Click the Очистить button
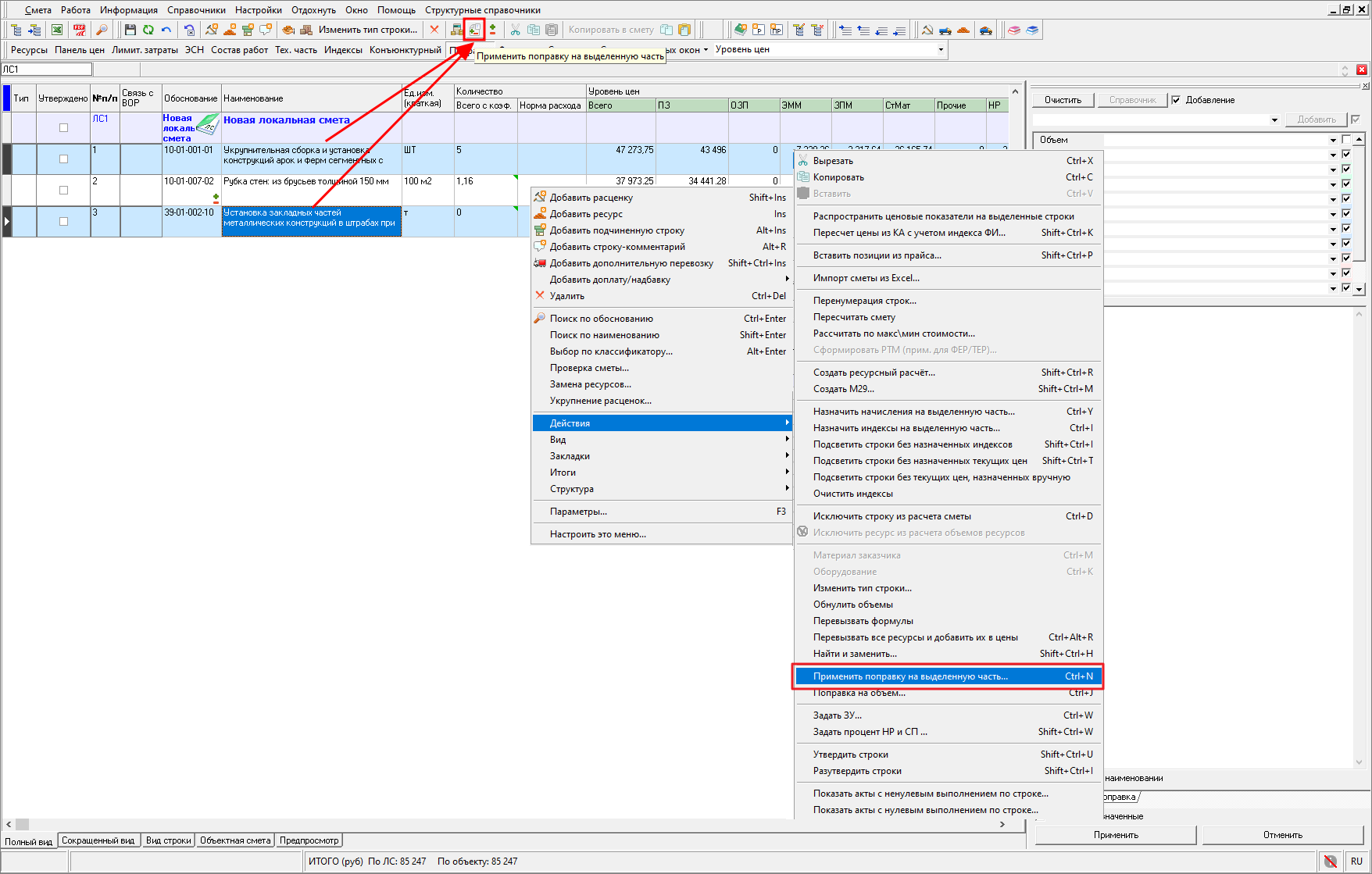Image resolution: width=1372 pixels, height=874 pixels. tap(1063, 100)
